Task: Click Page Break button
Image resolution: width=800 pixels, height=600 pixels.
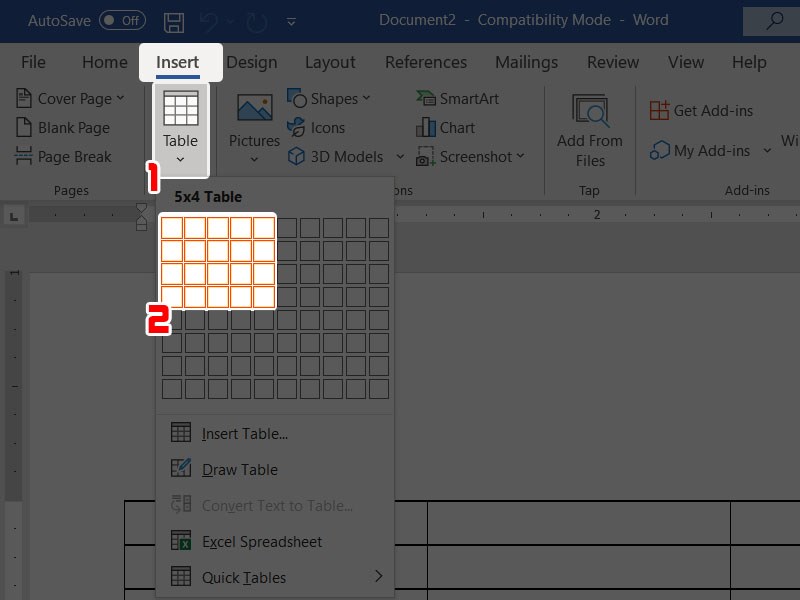Action: pos(63,157)
